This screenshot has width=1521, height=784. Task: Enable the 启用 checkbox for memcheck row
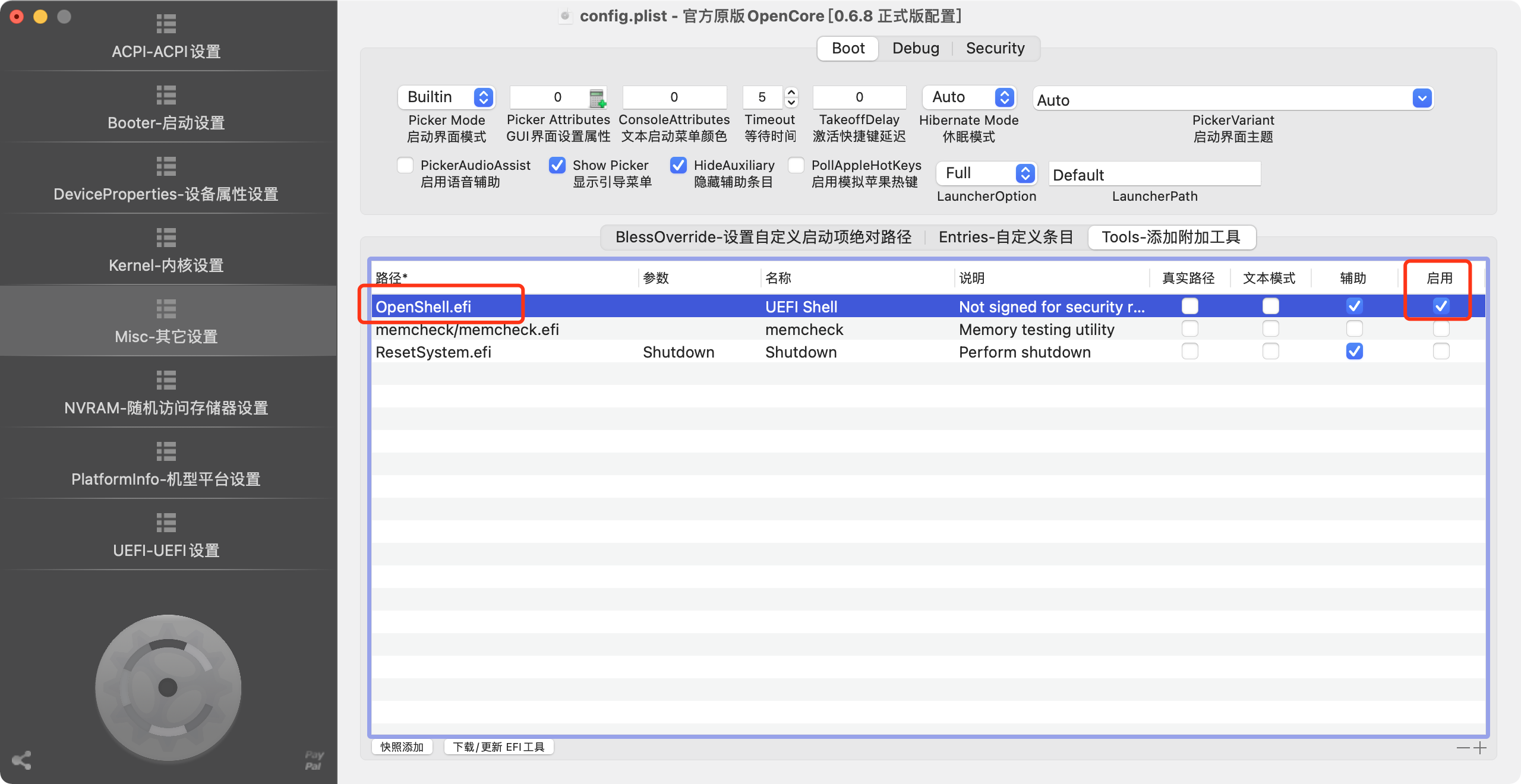tap(1441, 328)
